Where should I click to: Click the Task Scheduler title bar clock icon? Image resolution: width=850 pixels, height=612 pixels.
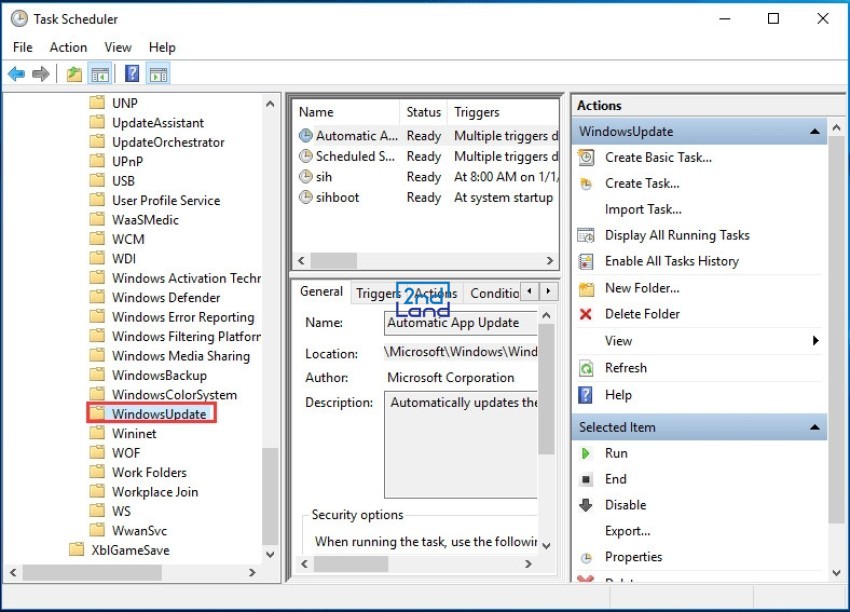(x=19, y=19)
